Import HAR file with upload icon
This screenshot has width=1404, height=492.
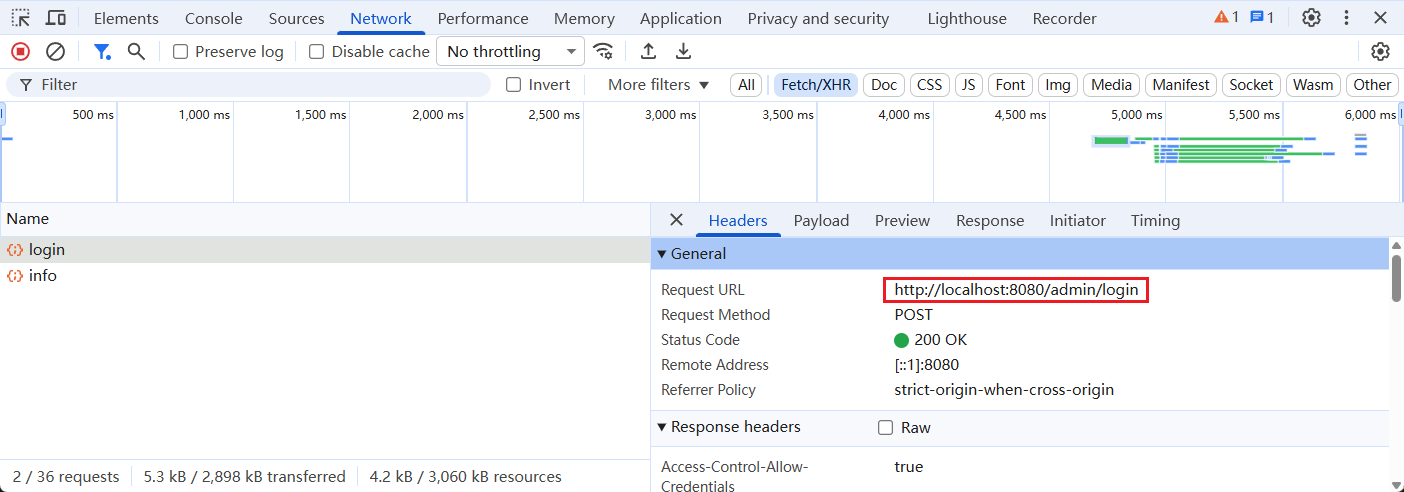(649, 52)
